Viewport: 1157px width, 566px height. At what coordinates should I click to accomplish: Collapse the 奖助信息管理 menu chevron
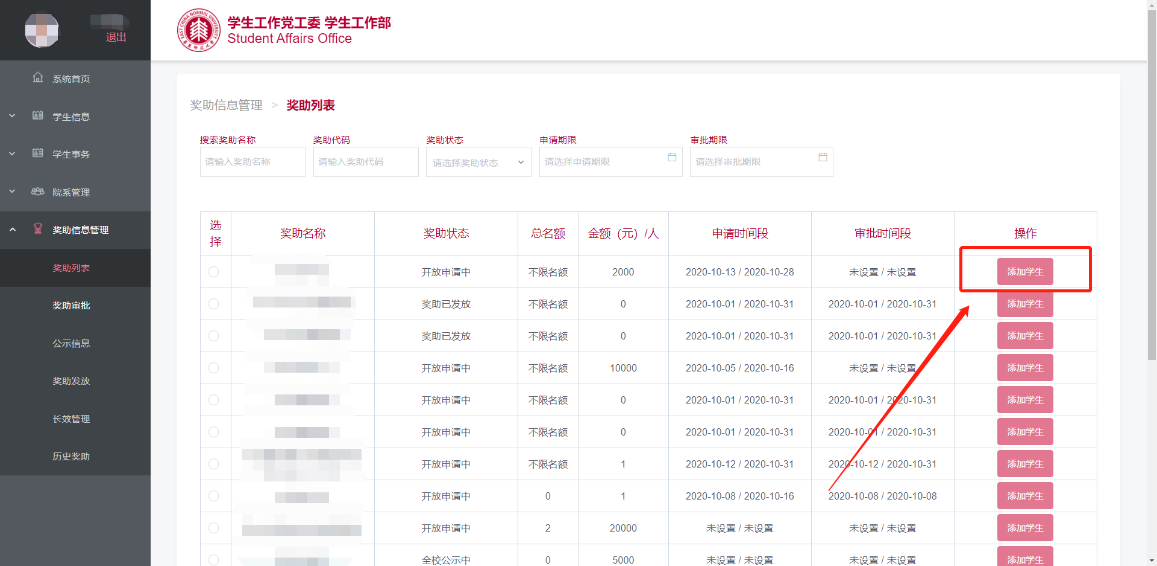[x=12, y=230]
